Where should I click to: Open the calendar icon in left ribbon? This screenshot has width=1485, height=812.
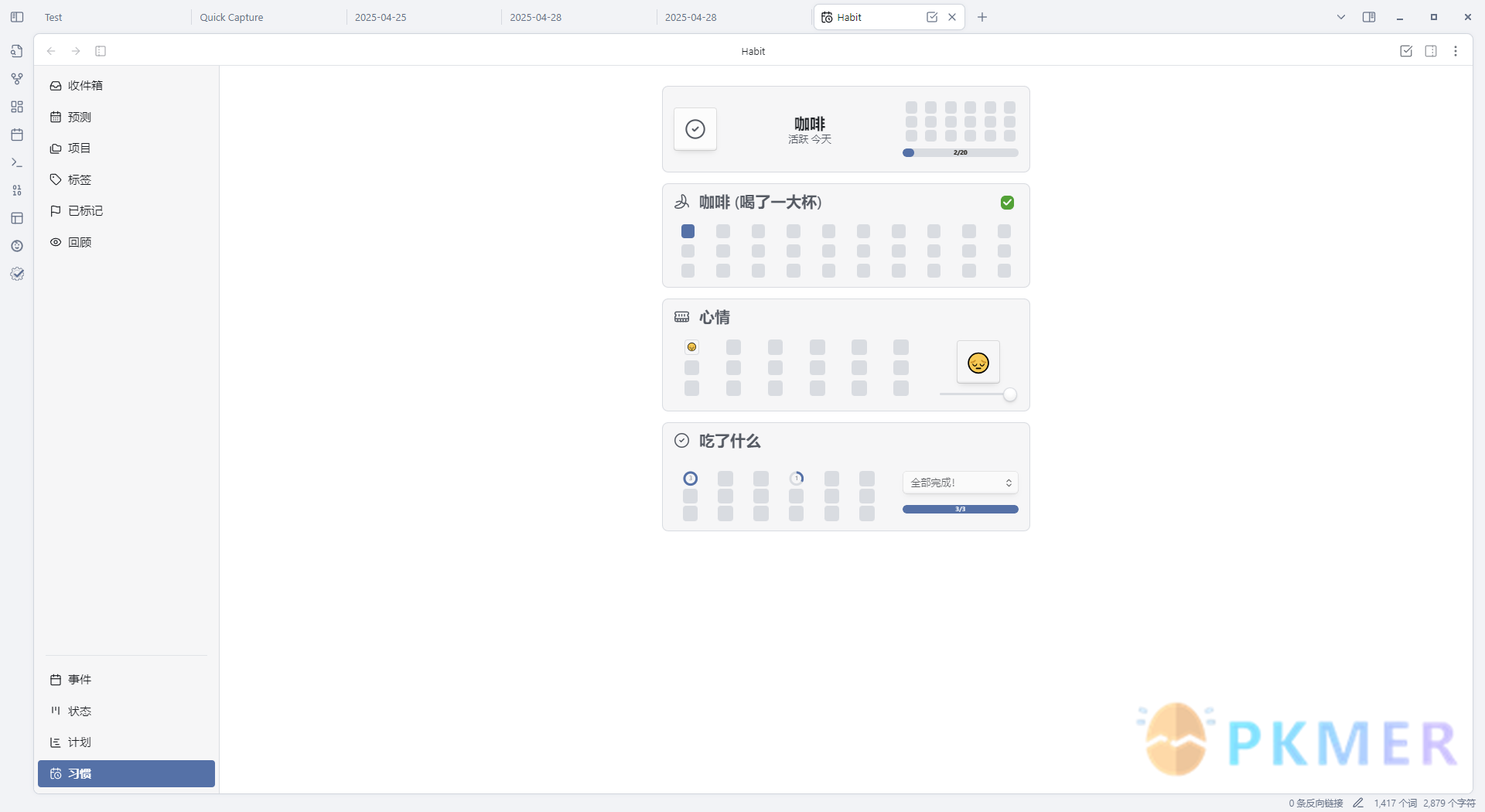point(17,135)
